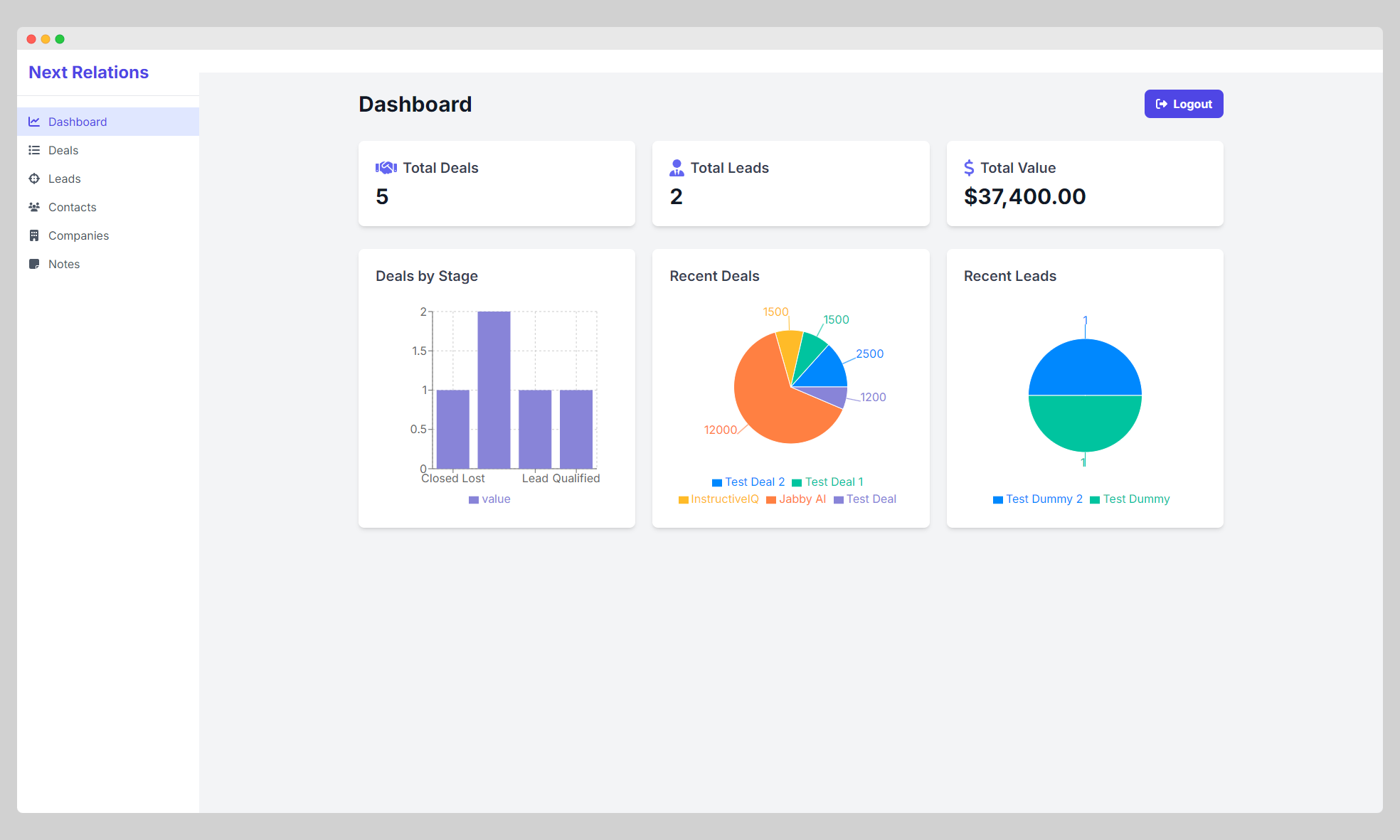Go to the Contacts page
The width and height of the screenshot is (1400, 840).
pyautogui.click(x=72, y=207)
